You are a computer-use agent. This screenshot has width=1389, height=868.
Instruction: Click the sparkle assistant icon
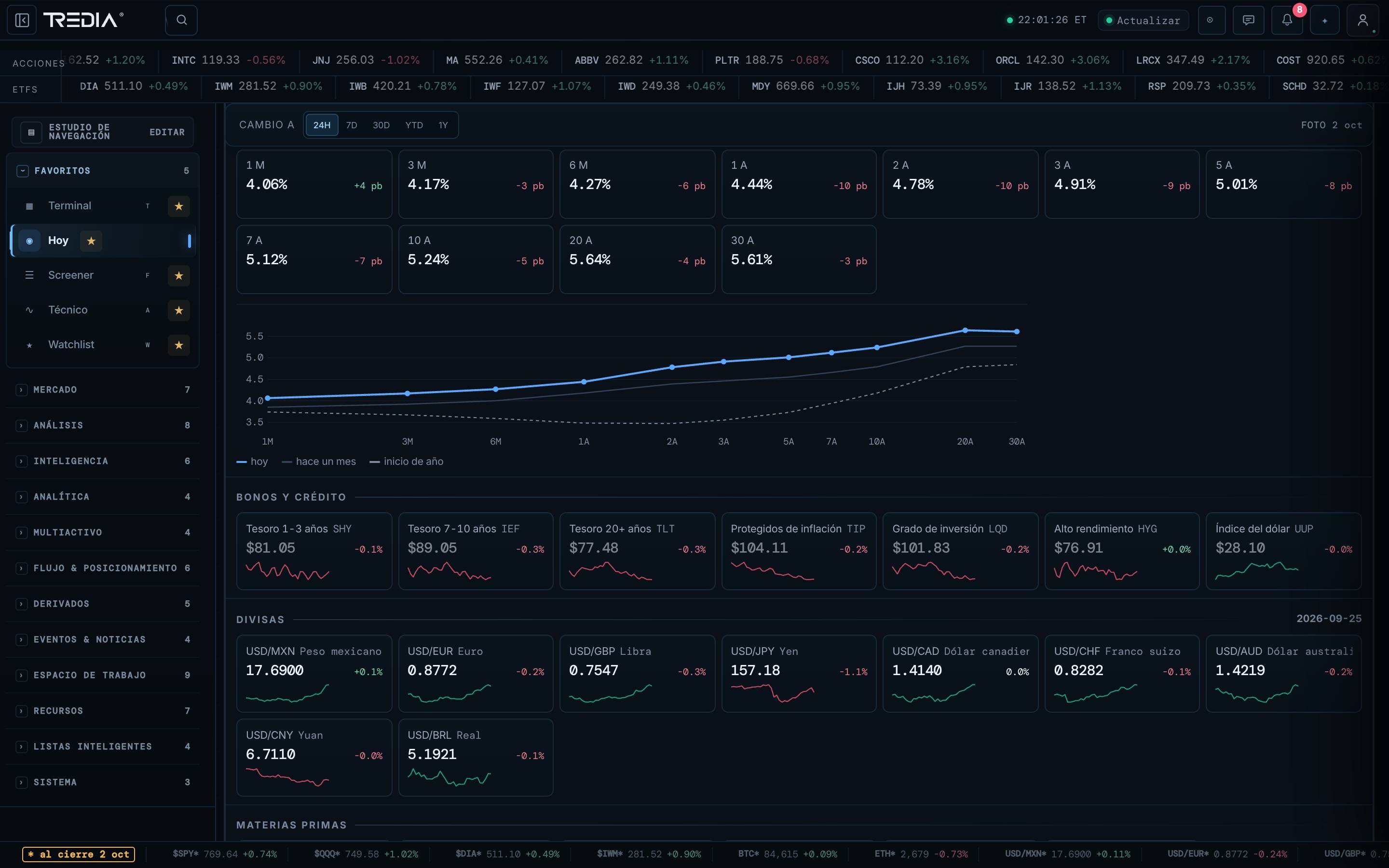tap(1325, 20)
